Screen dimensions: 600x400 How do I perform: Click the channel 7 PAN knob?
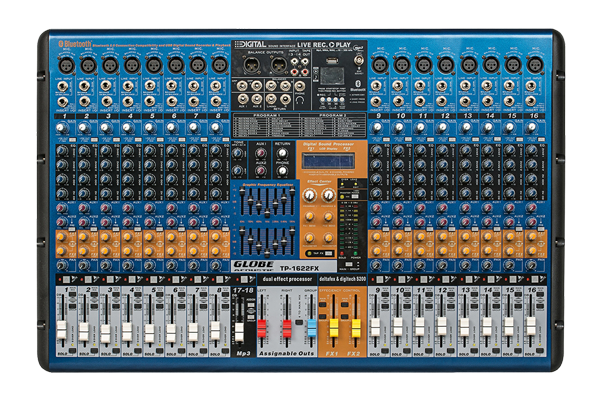pos(194,265)
